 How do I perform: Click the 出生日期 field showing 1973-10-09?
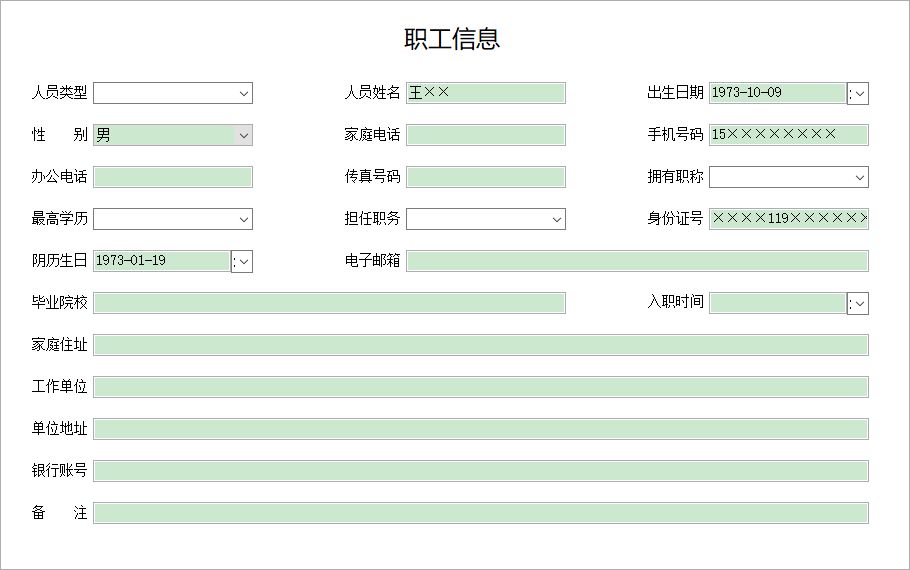777,93
